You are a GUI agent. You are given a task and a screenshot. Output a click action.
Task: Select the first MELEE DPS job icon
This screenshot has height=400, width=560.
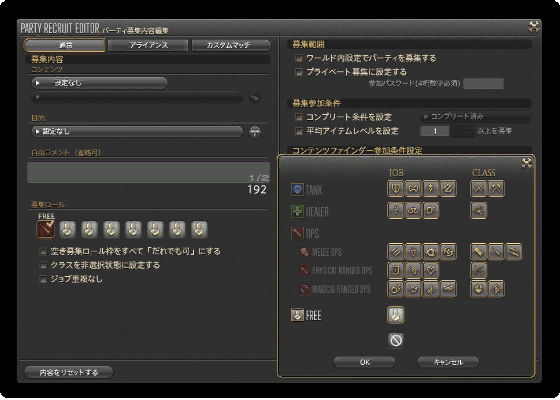coord(395,252)
